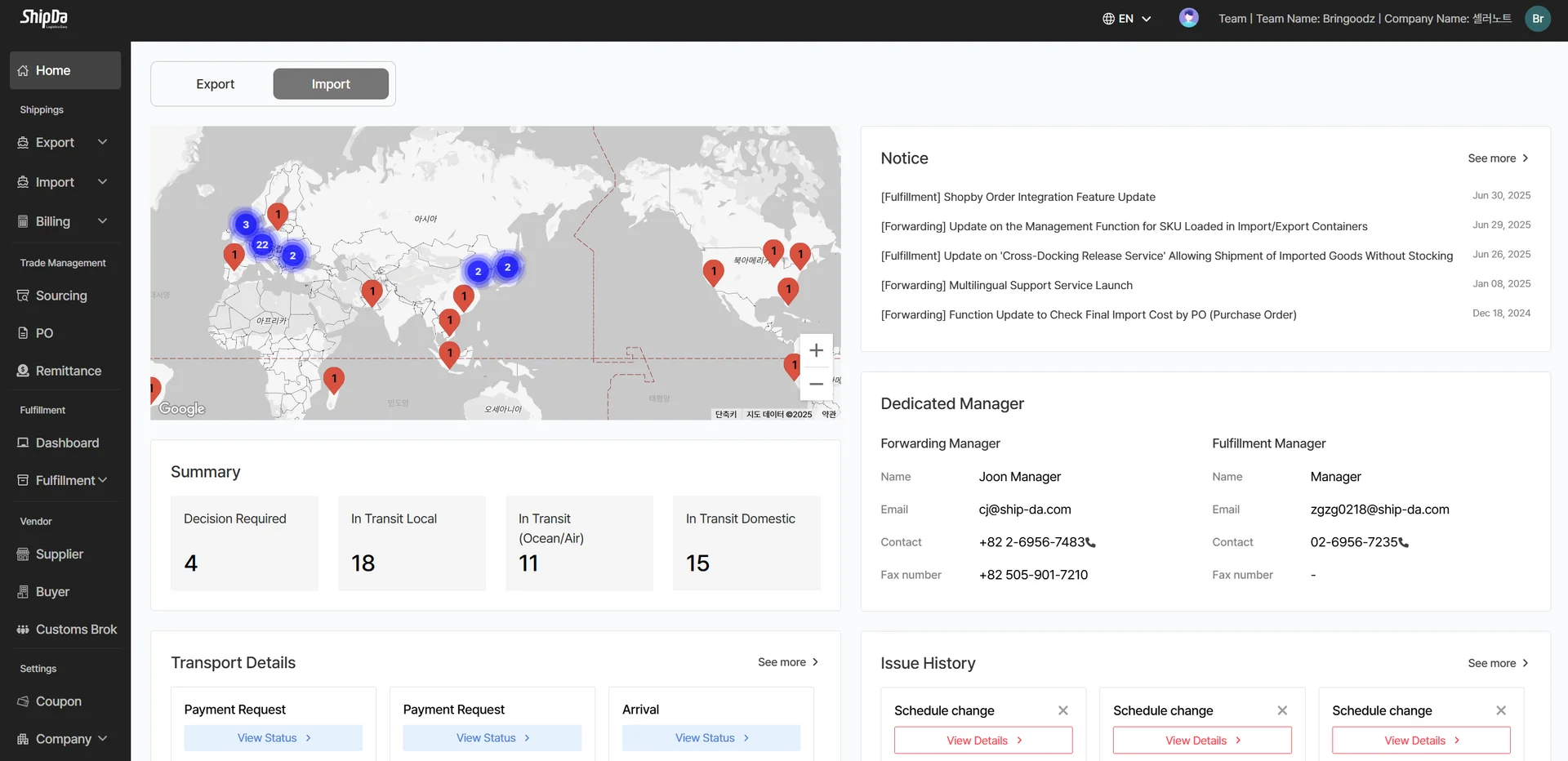Click the cluster marker labeled 22 on map
The image size is (1568, 761).
pyautogui.click(x=262, y=245)
